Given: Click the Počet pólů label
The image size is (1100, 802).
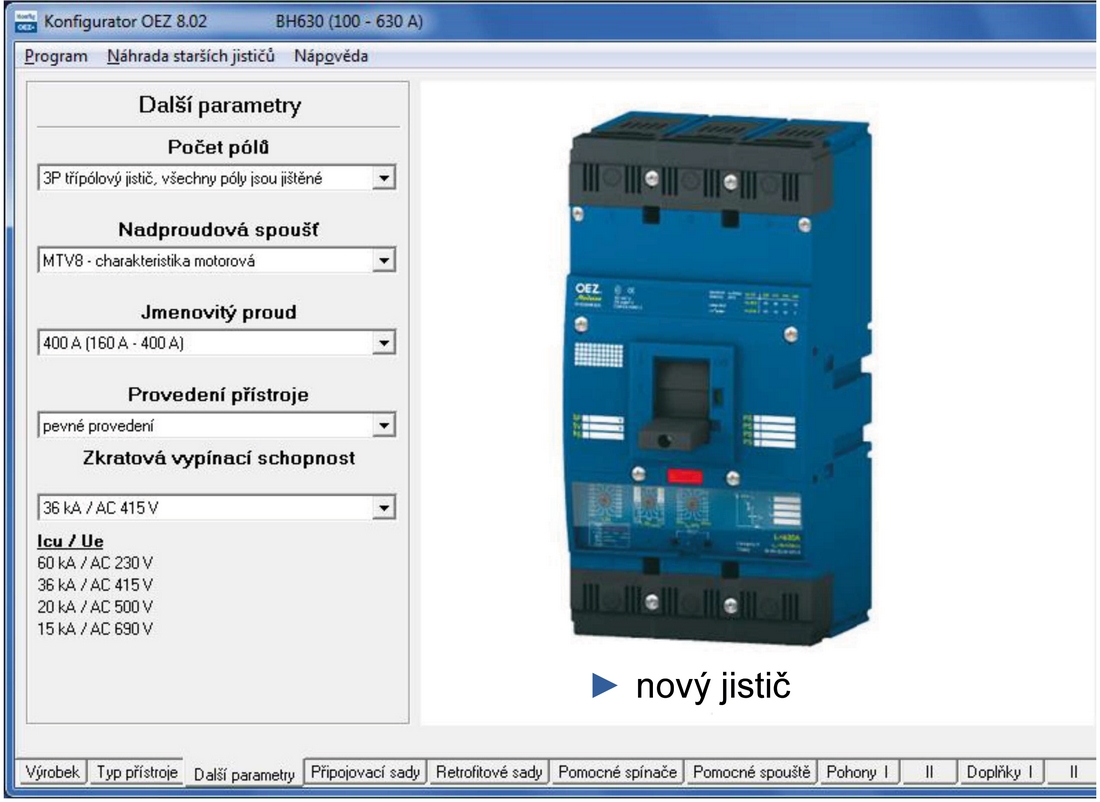Looking at the screenshot, I should tap(218, 147).
